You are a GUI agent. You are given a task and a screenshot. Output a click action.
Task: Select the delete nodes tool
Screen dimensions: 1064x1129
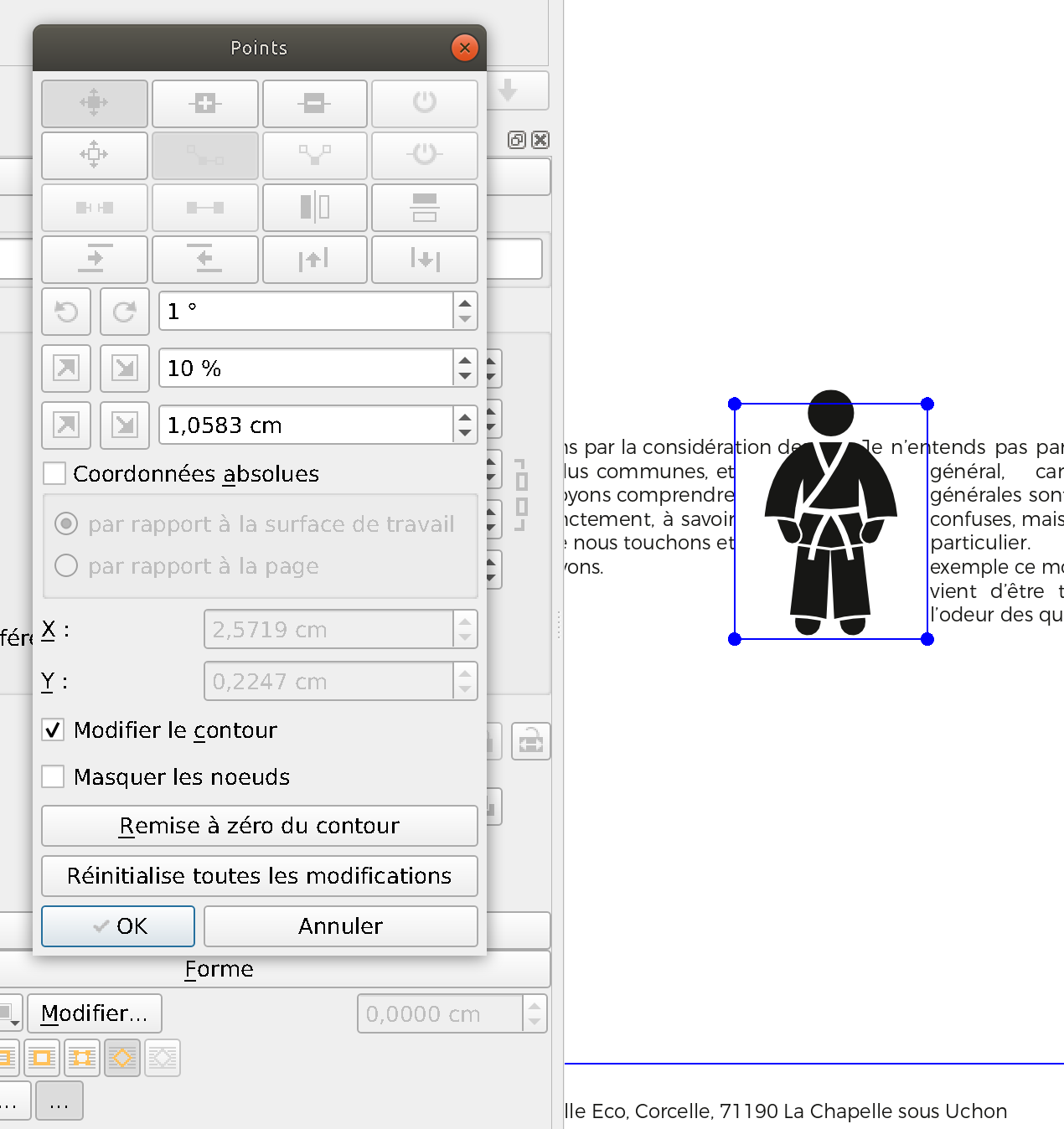pyautogui.click(x=314, y=103)
